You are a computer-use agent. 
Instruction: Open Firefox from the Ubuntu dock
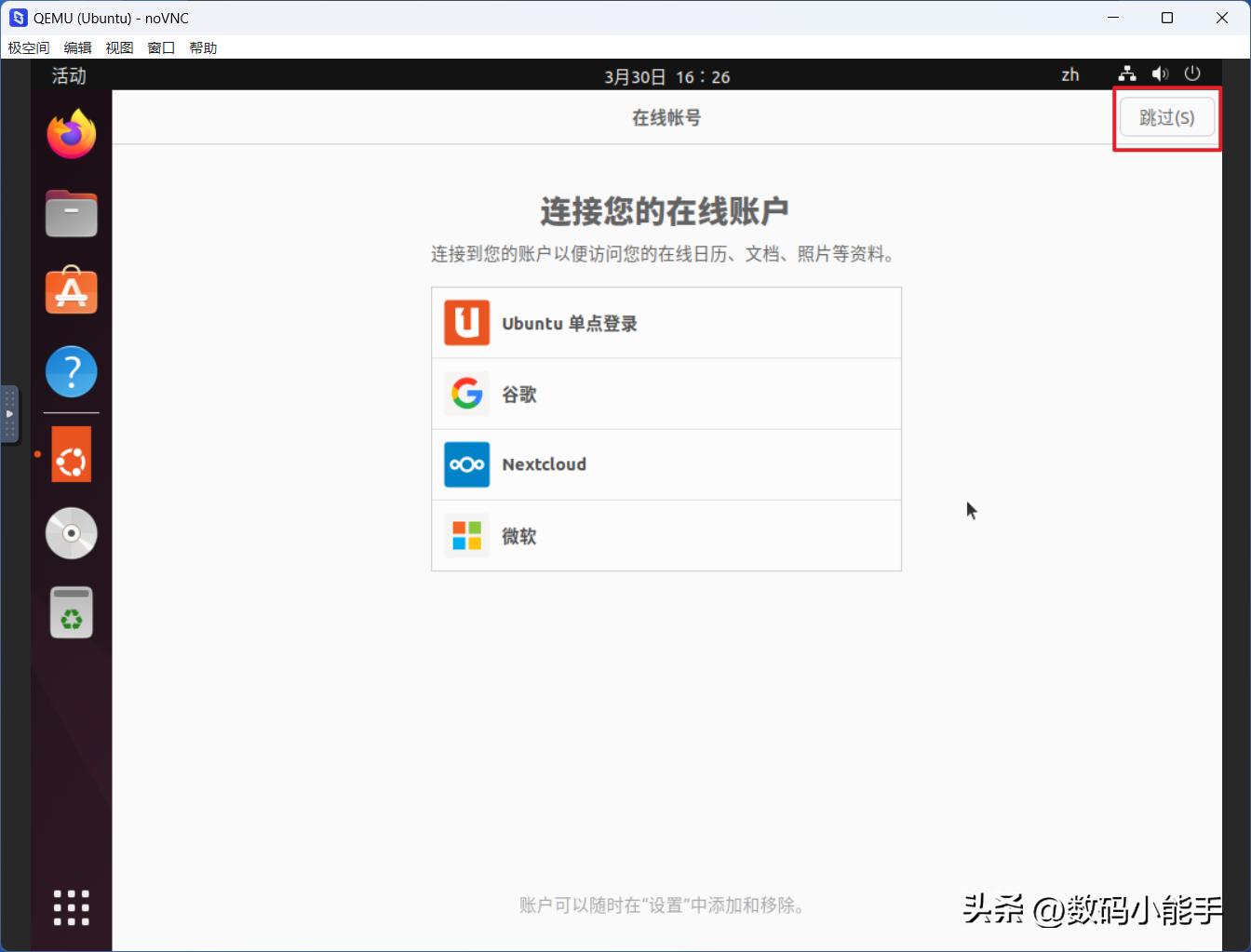(72, 134)
